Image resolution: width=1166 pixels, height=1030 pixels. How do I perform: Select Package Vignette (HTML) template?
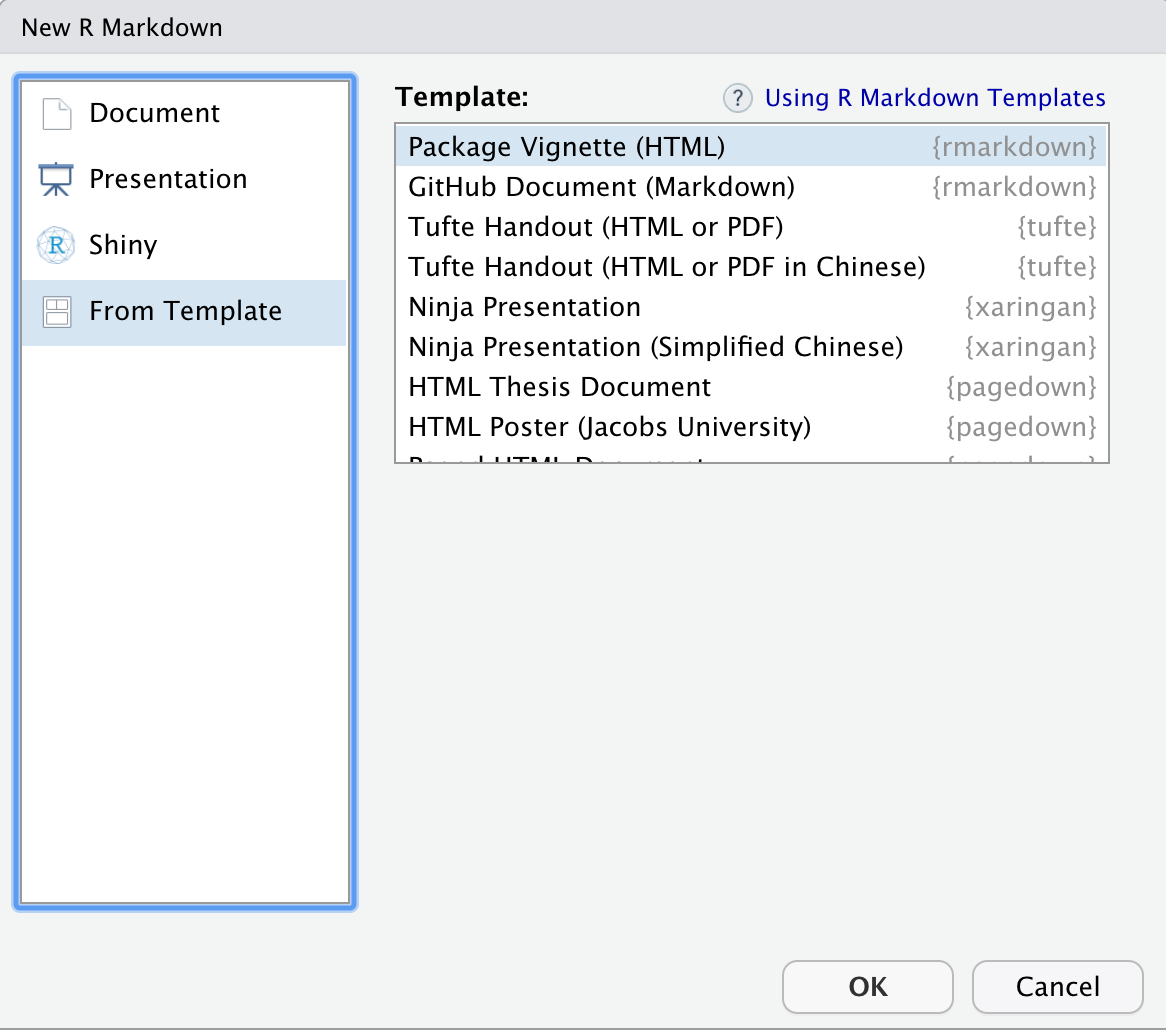pos(752,147)
